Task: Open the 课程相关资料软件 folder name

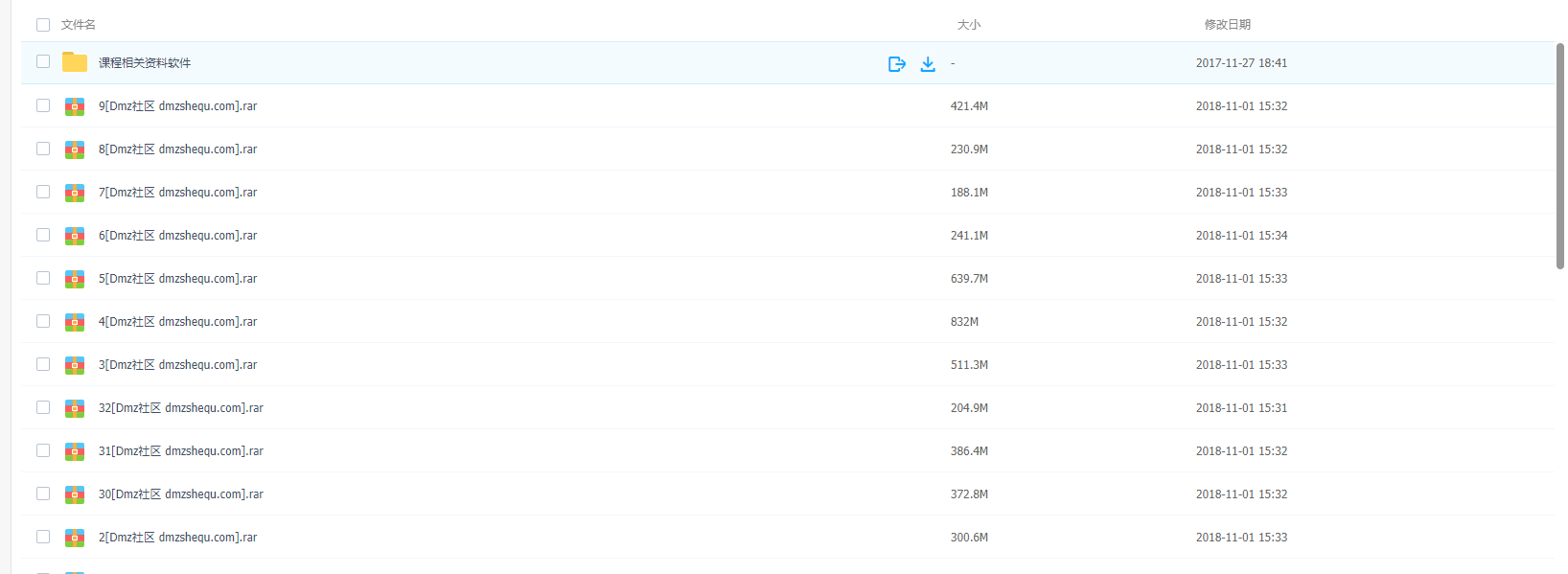Action: click(145, 63)
